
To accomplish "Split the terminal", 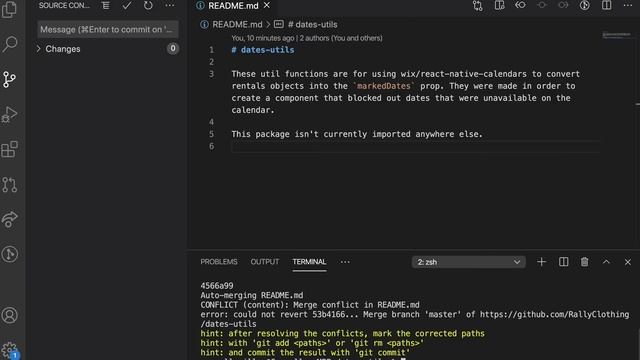I will (563, 262).
